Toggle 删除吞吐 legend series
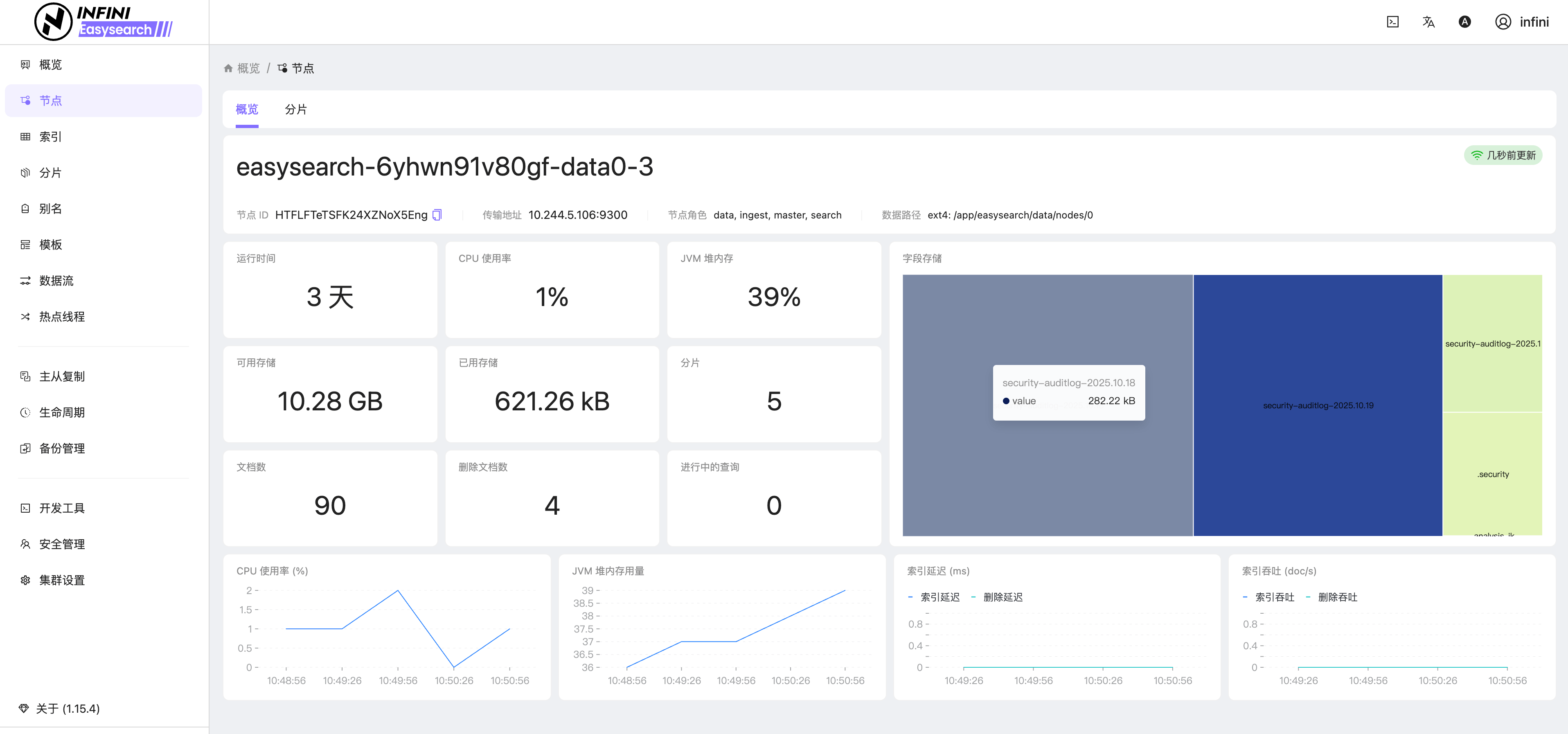The height and width of the screenshot is (734, 1568). point(1337,597)
